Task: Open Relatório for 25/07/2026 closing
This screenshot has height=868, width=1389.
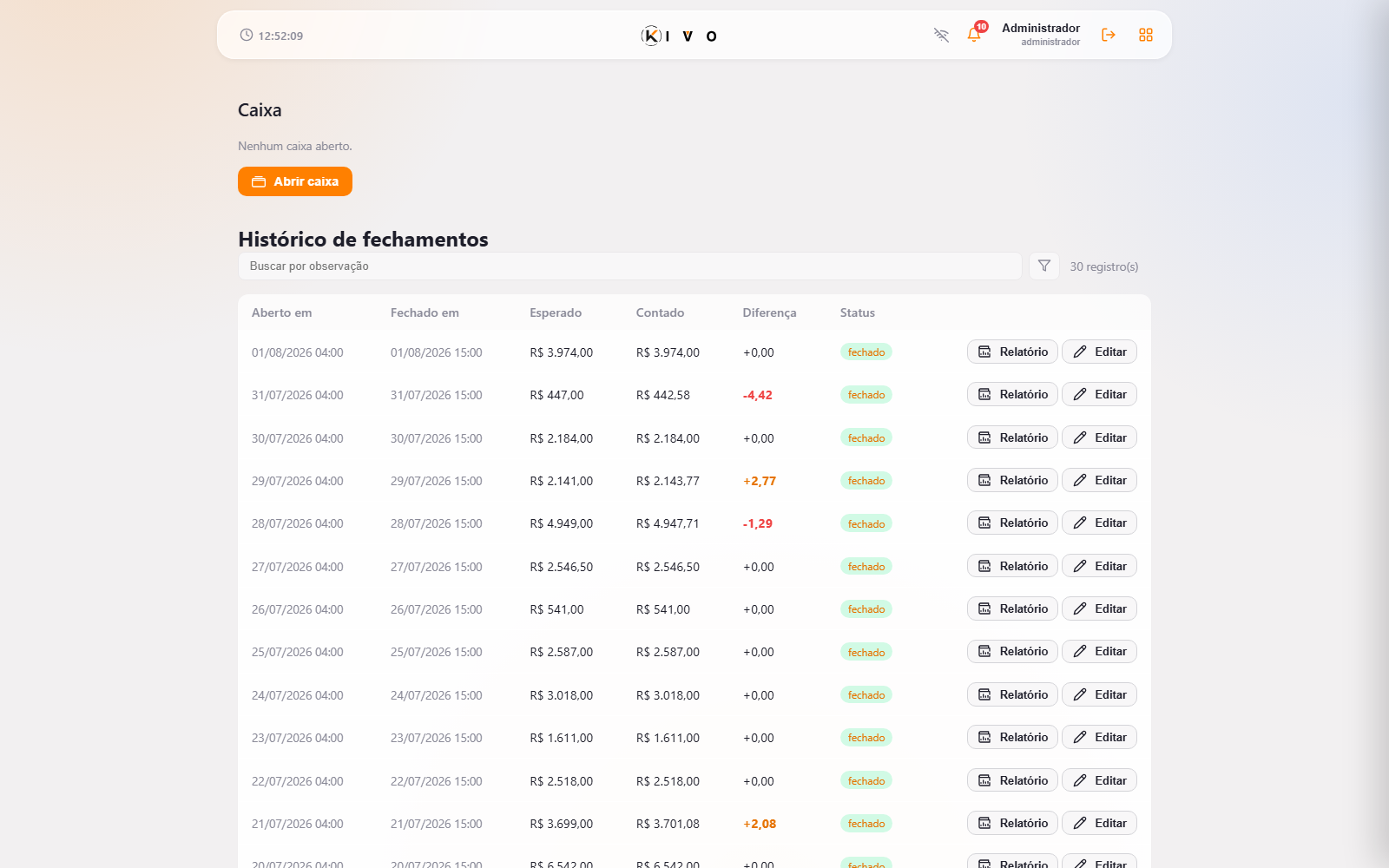Action: coord(1012,651)
